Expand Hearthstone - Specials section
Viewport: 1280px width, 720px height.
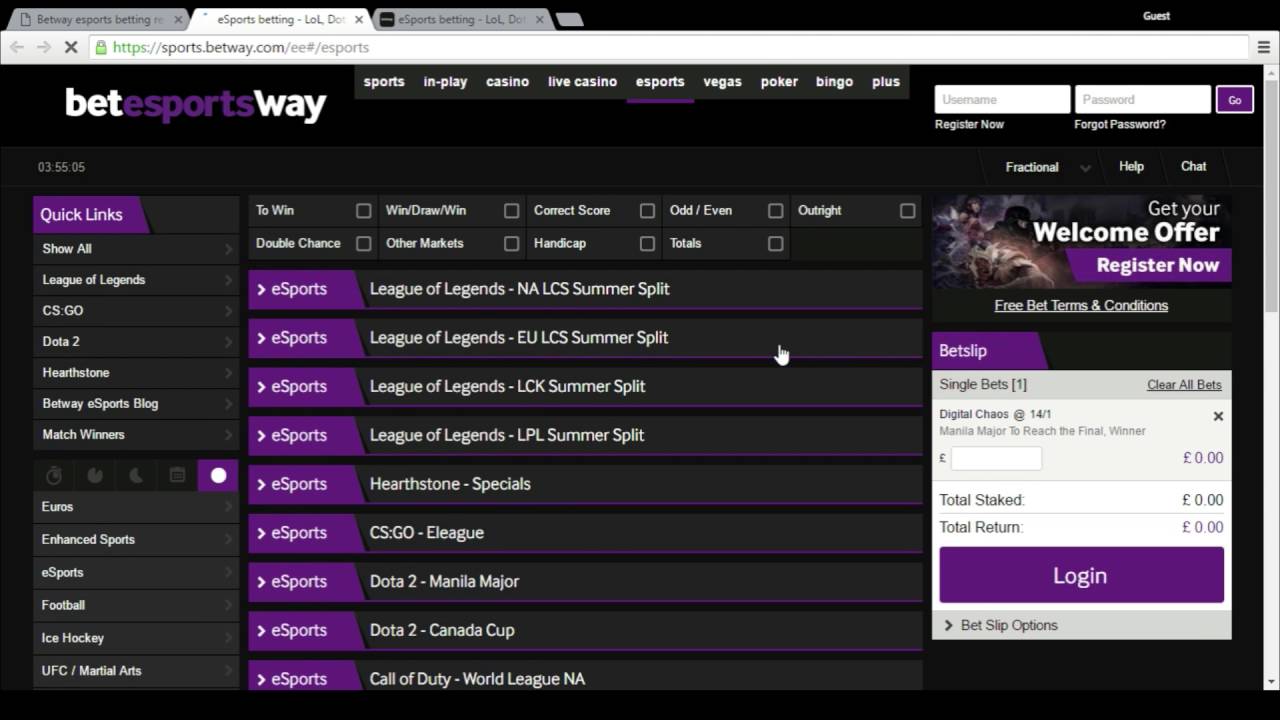[x=585, y=484]
